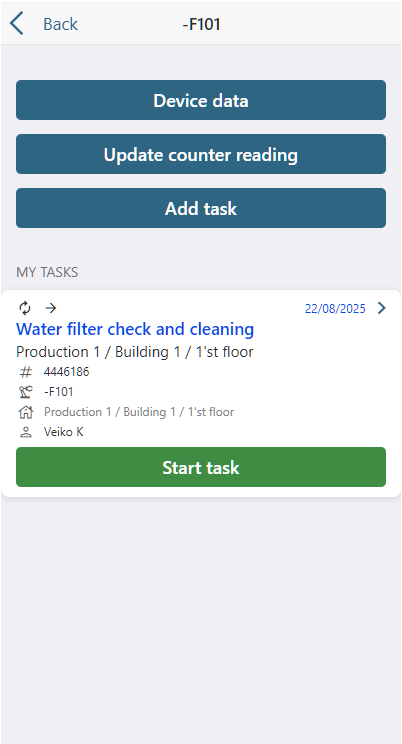Start the water filter task
Viewport: 402px width, 744px height.
(x=201, y=467)
